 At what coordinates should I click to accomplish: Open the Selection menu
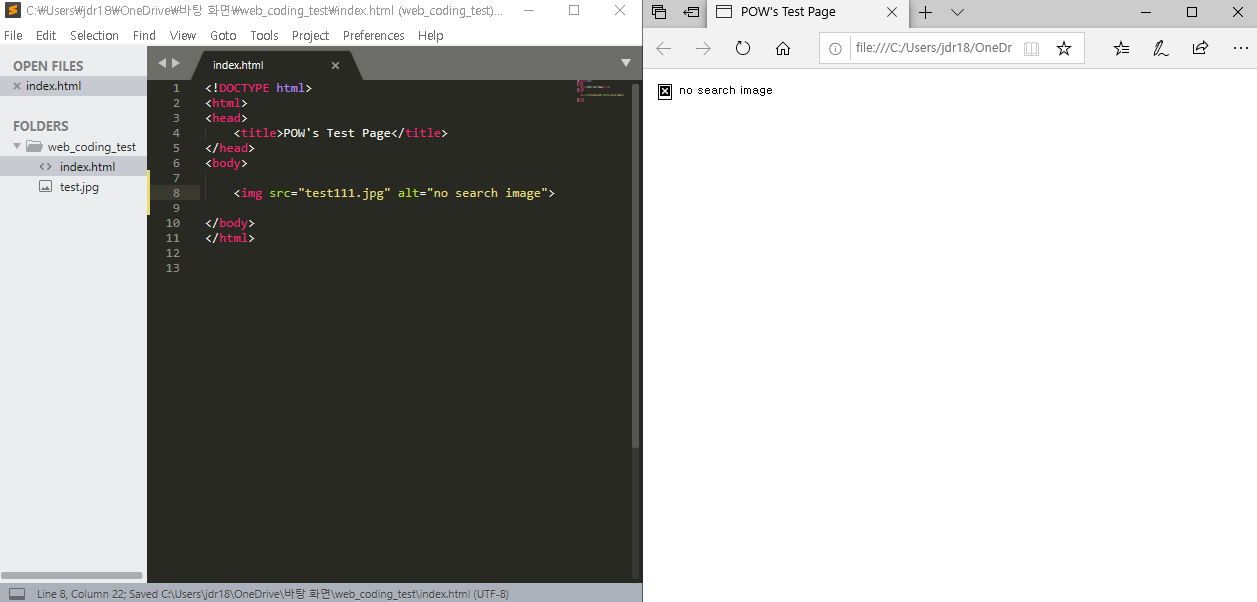tap(94, 35)
